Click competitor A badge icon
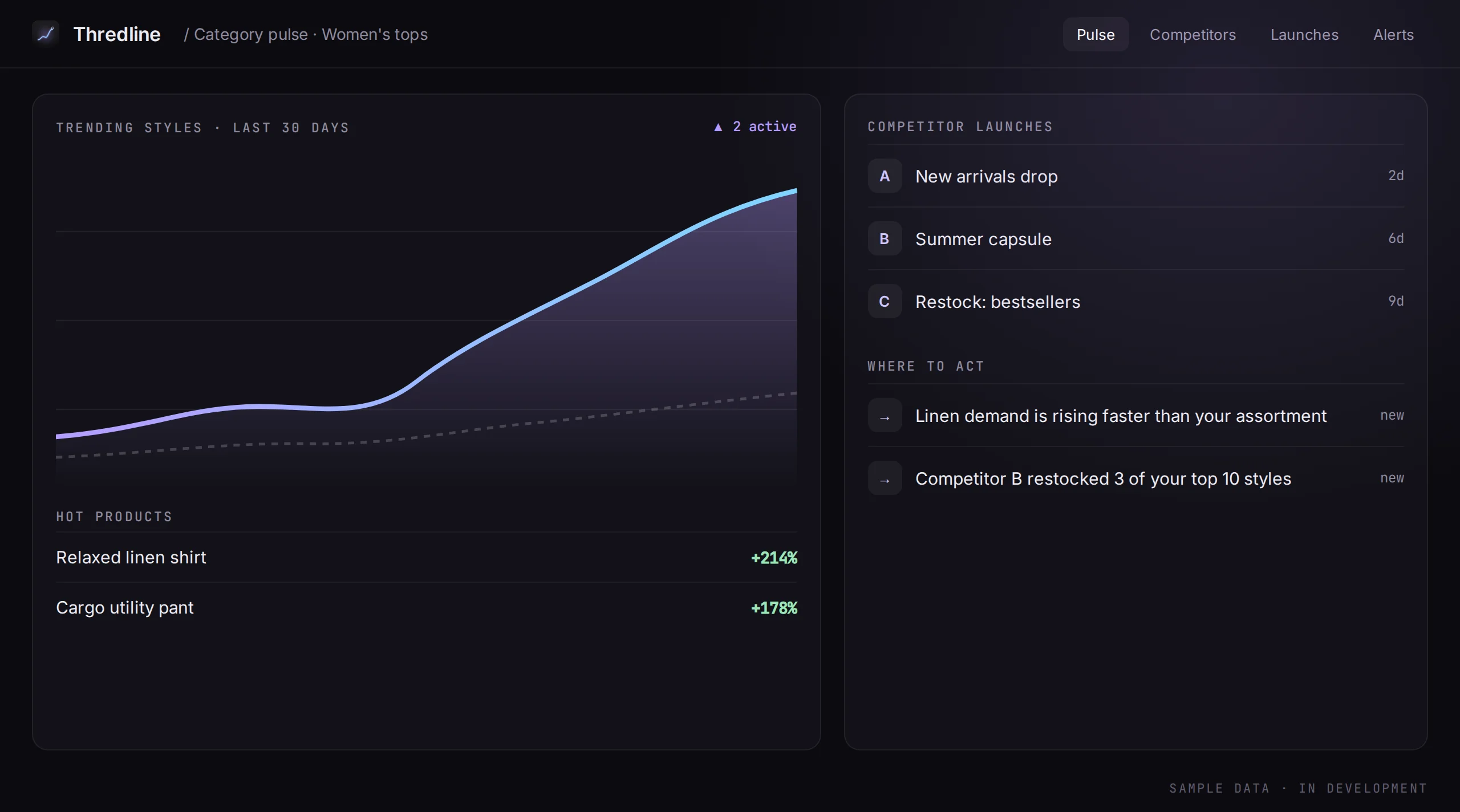 [x=885, y=176]
